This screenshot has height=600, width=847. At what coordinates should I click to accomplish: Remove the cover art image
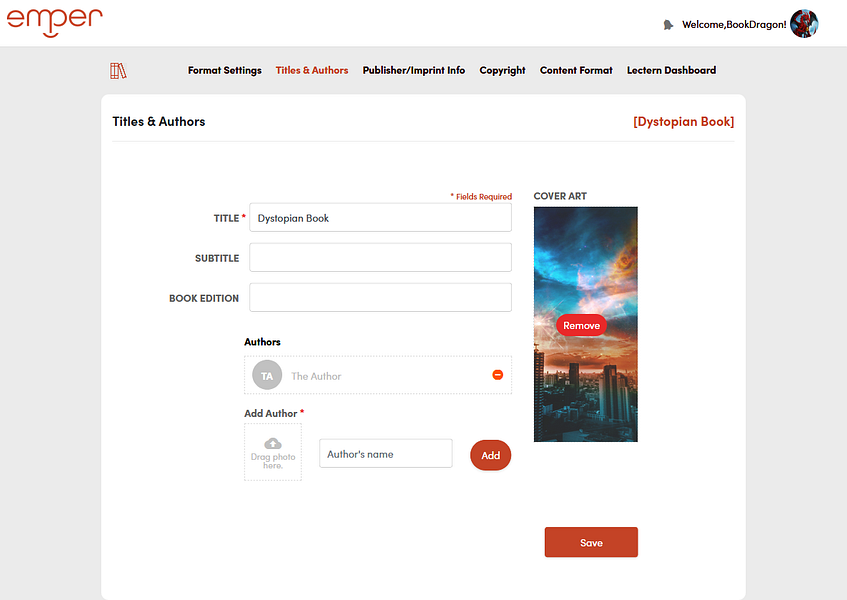[x=581, y=325]
